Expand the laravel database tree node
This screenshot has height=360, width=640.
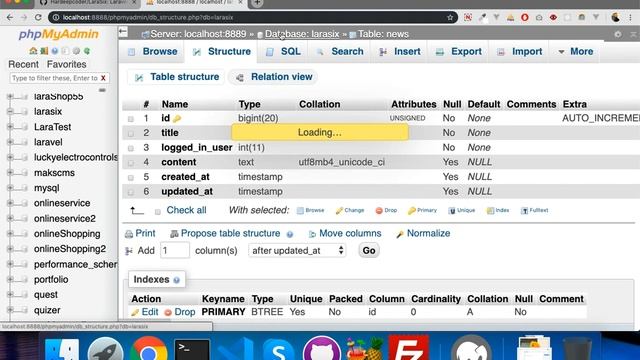click(10, 142)
